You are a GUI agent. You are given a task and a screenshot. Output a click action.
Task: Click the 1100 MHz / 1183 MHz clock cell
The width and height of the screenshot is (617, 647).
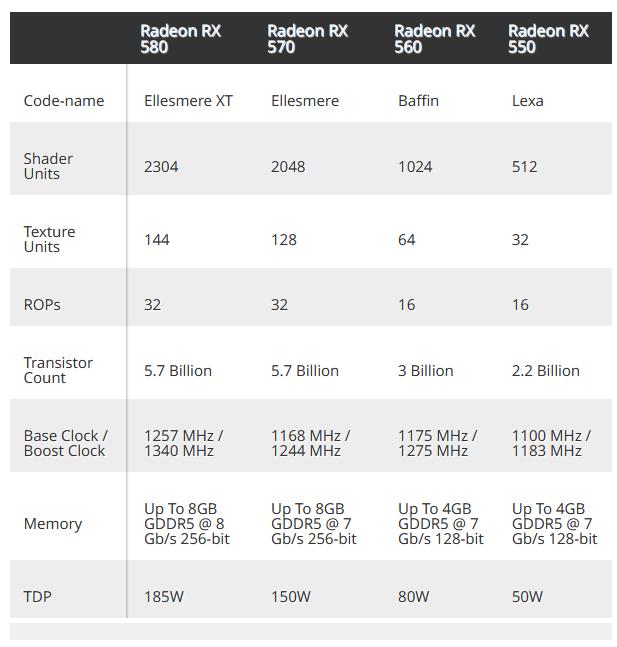(x=551, y=443)
